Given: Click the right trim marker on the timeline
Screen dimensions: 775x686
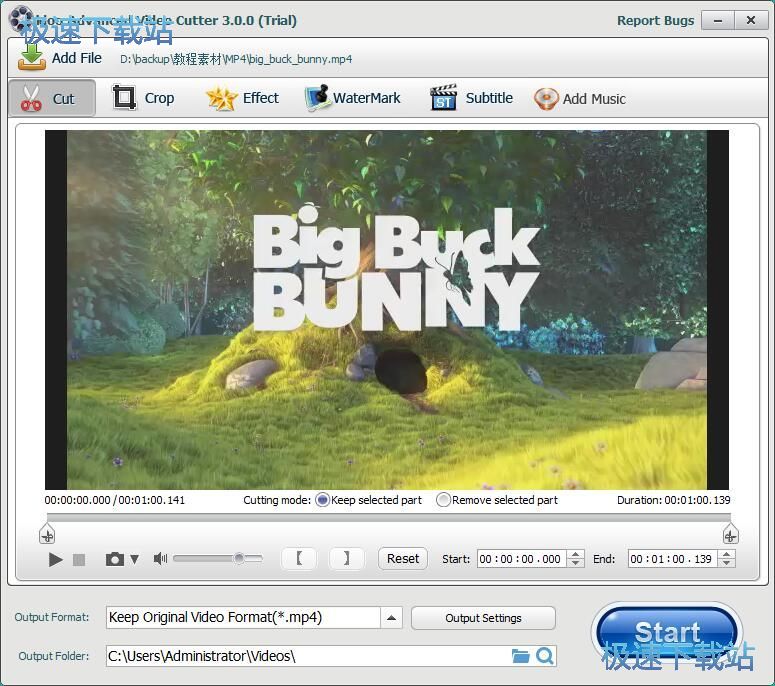Looking at the screenshot, I should click(x=731, y=535).
